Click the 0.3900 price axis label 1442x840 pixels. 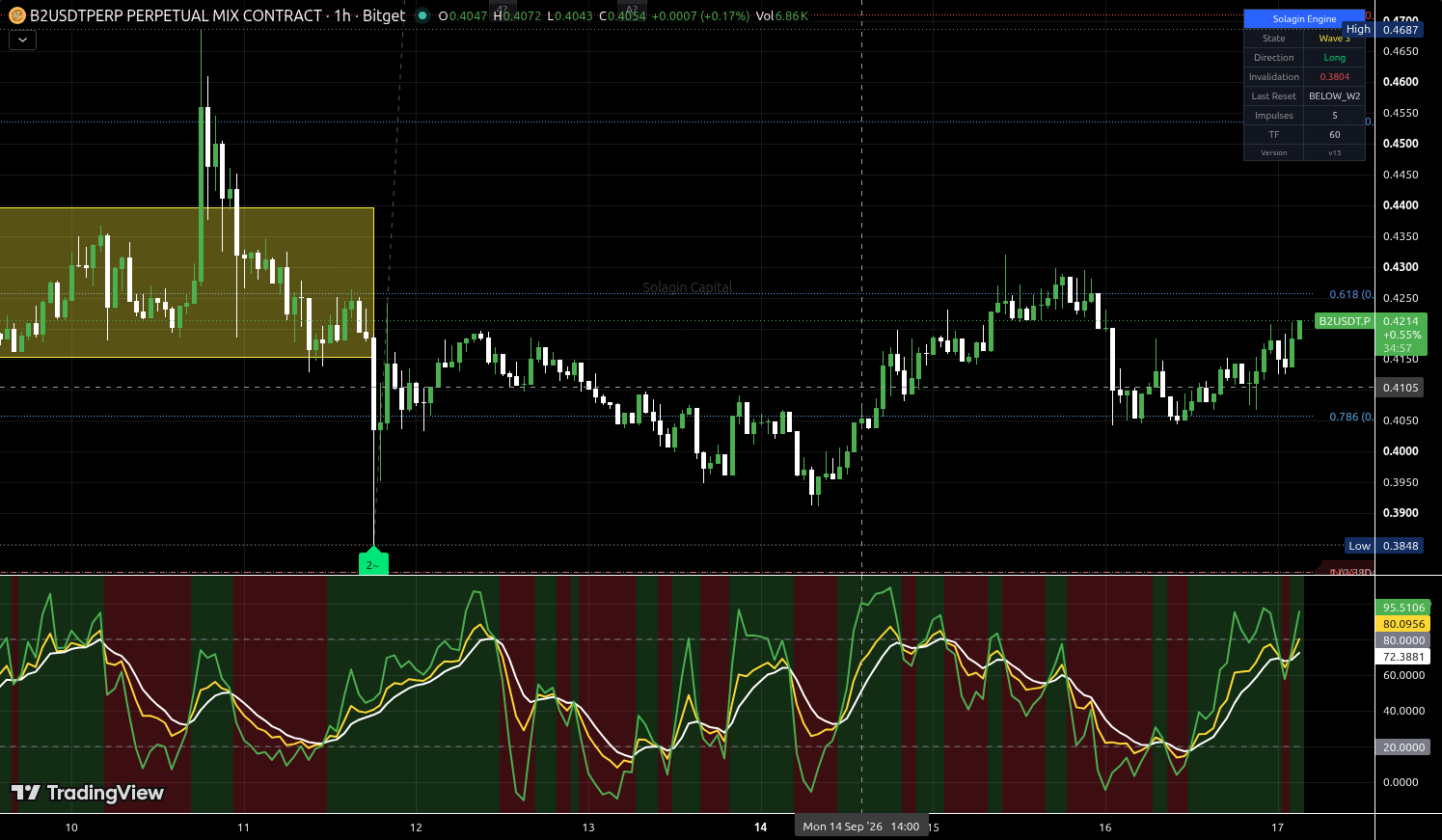[x=1401, y=513]
